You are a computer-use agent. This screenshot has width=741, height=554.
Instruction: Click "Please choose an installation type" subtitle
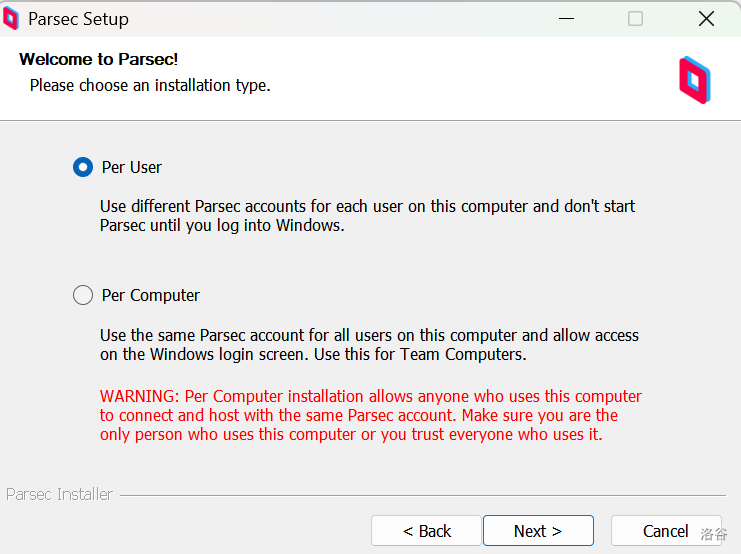coord(150,86)
